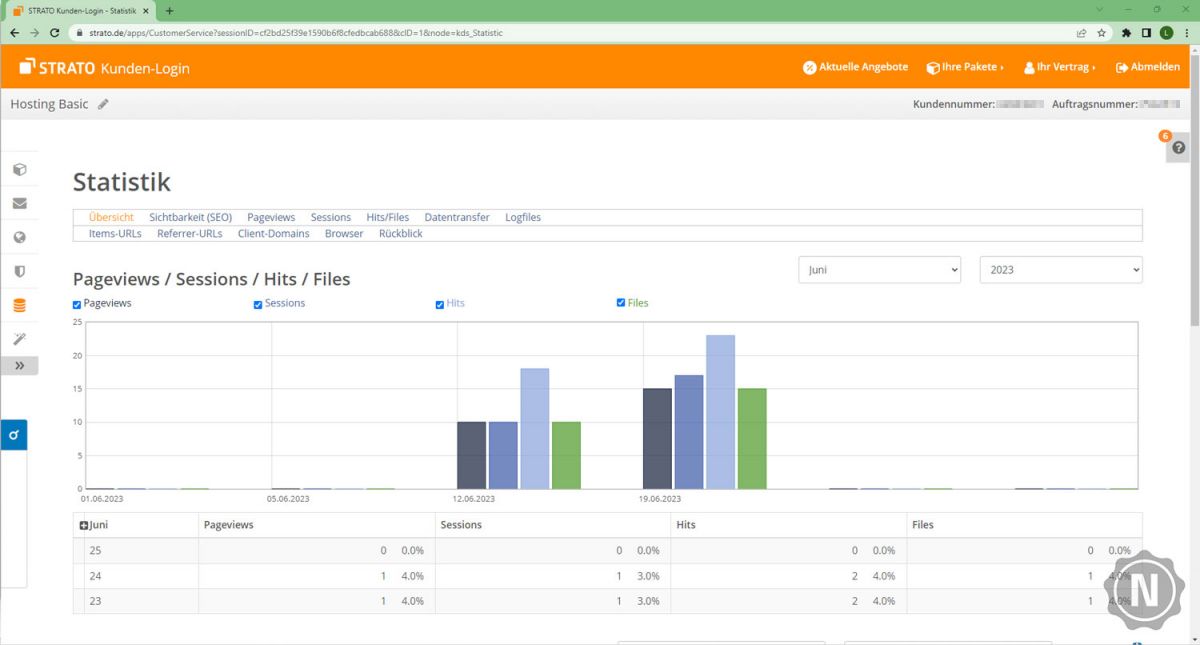Open the Logfiles tab
The height and width of the screenshot is (645, 1200).
click(x=523, y=217)
